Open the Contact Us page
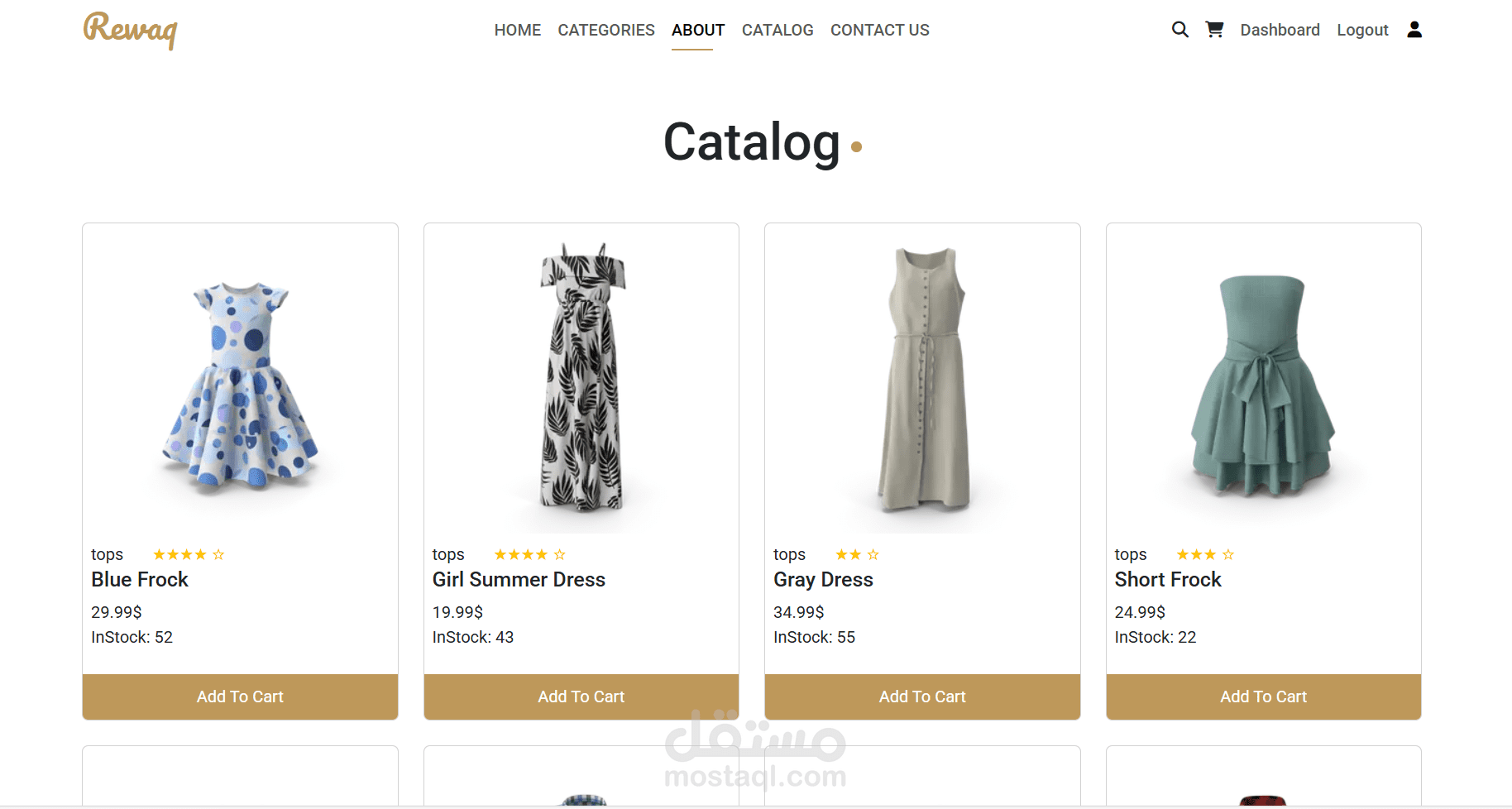1512x809 pixels. coord(880,30)
